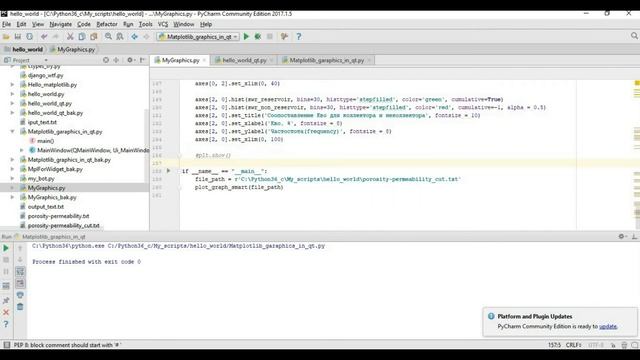Click the Paste icon in toolbar
Image resolution: width=640 pixels, height=360 pixels.
click(x=94, y=37)
